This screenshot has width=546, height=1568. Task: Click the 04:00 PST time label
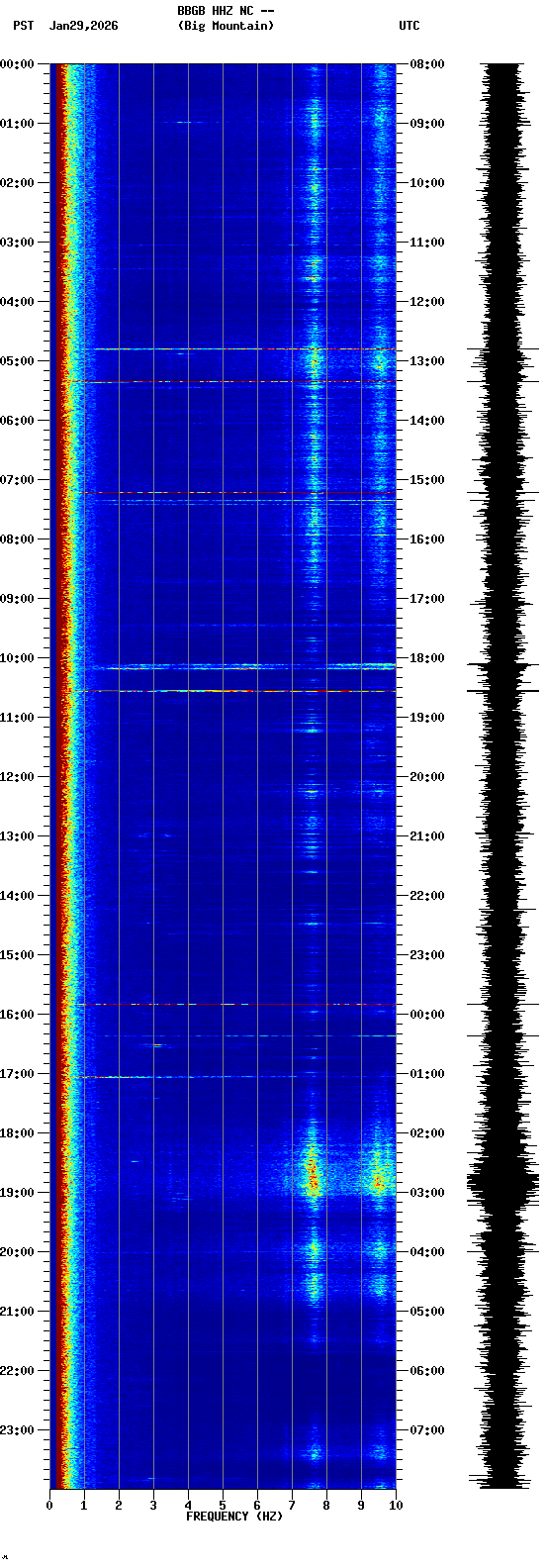(17, 302)
